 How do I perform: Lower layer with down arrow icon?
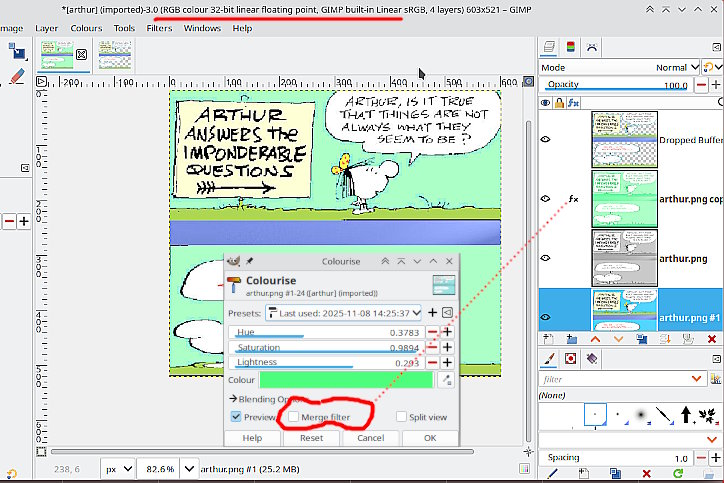pyautogui.click(x=618, y=339)
